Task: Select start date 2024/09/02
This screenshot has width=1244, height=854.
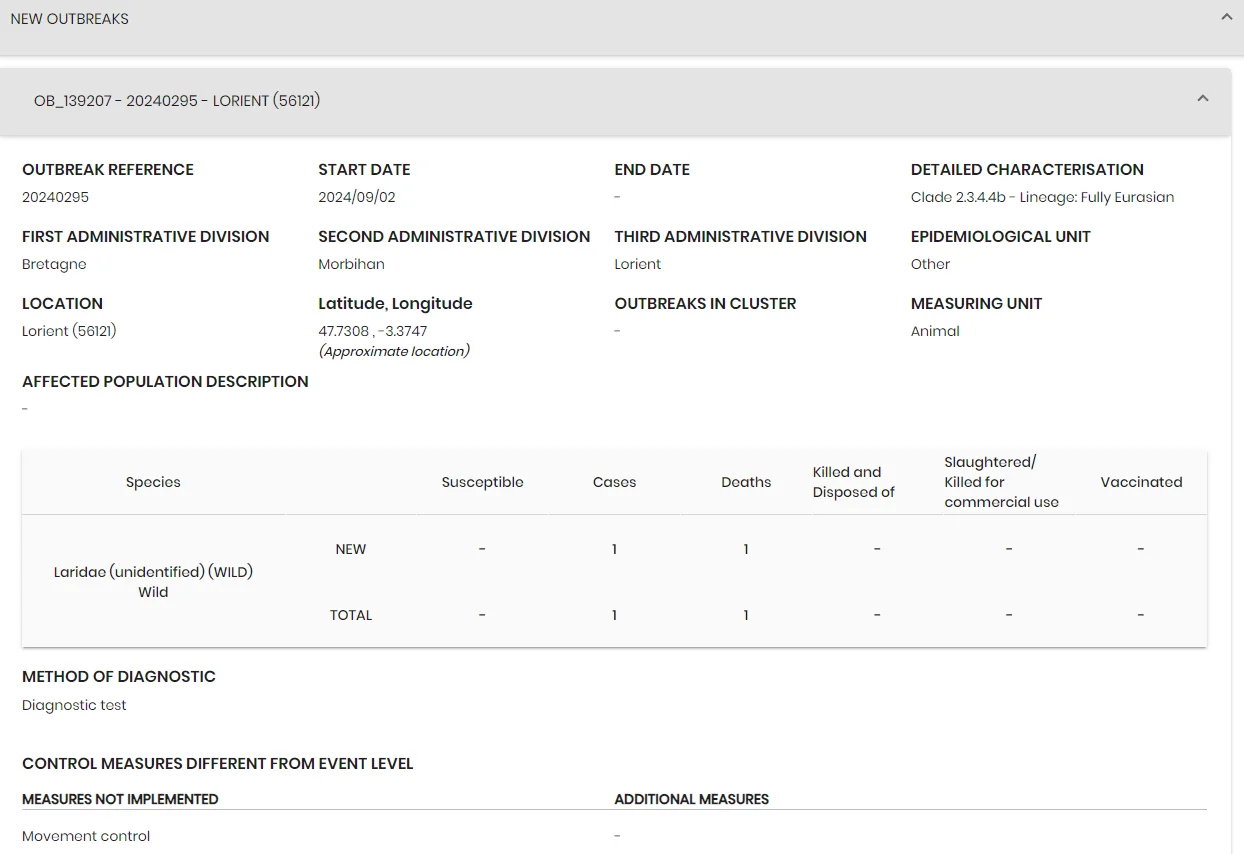Action: click(357, 197)
